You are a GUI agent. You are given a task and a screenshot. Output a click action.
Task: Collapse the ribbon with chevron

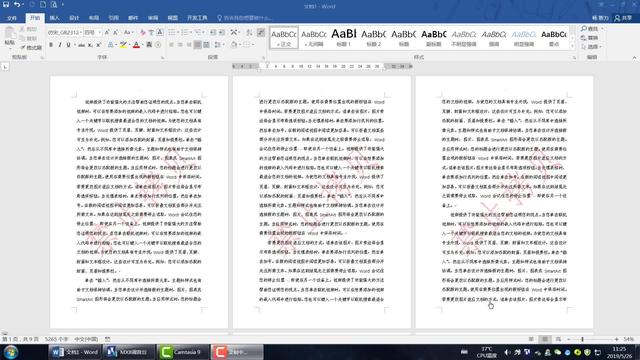pyautogui.click(x=634, y=58)
